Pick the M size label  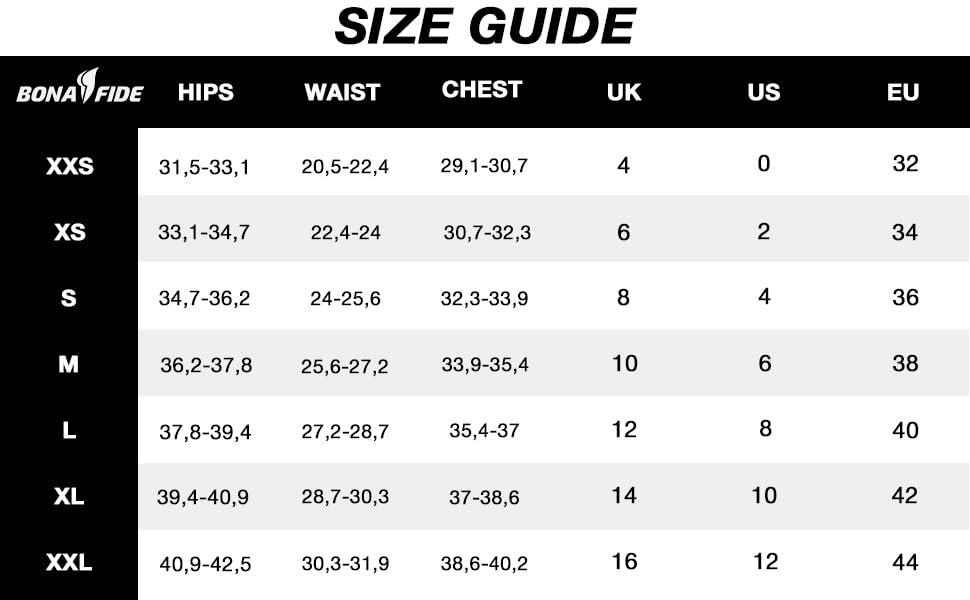click(68, 365)
